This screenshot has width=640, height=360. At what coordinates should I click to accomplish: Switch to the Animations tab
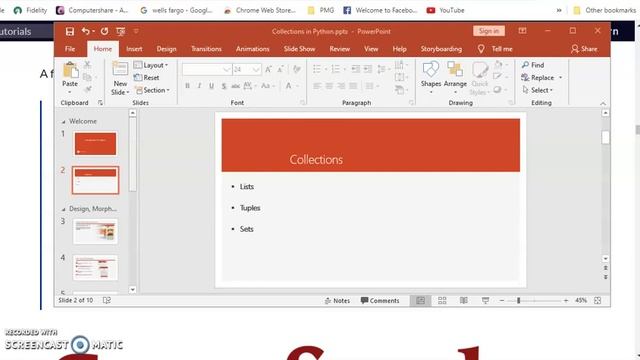pos(252,49)
